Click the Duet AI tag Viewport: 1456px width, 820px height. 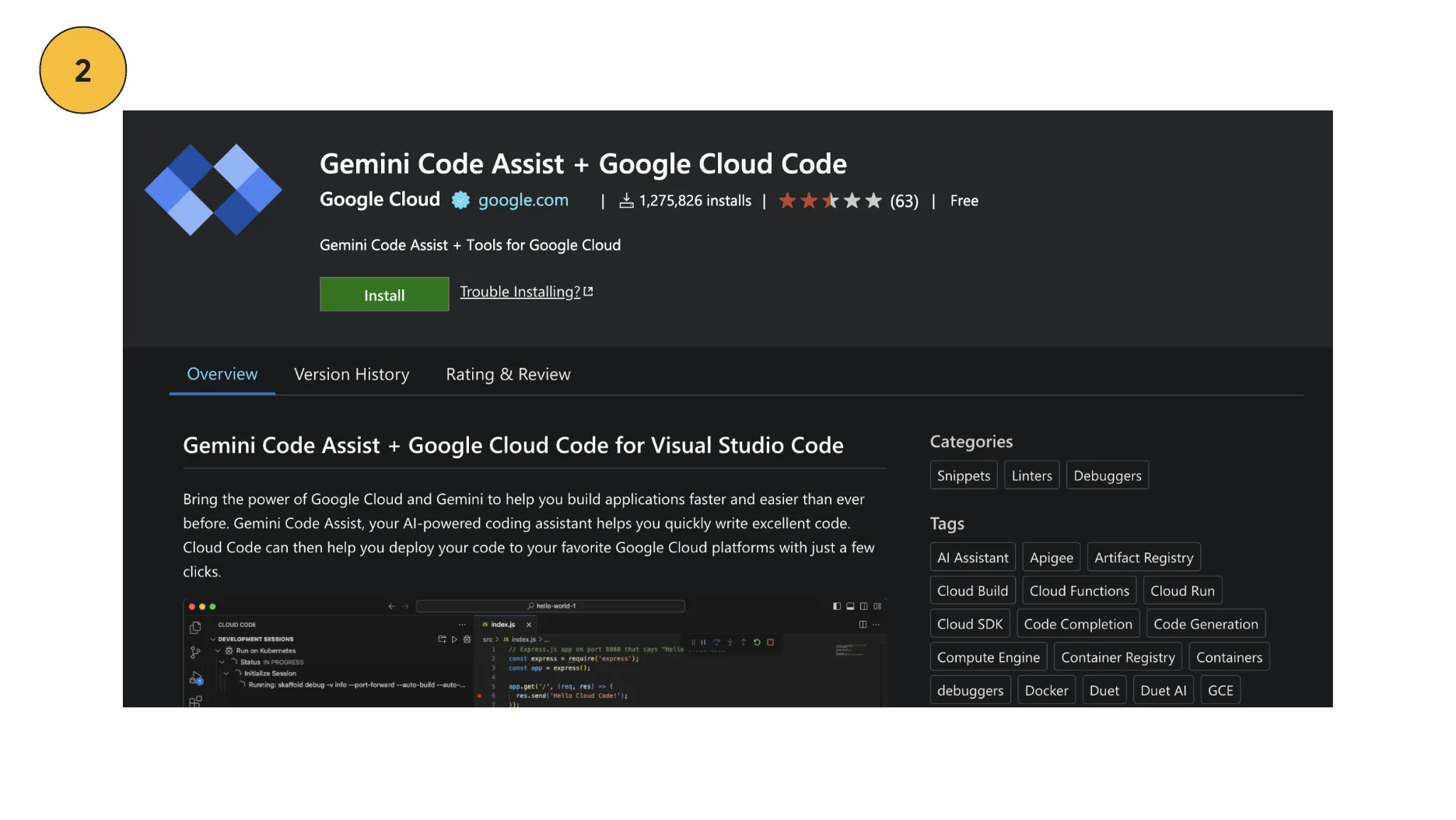coord(1164,690)
